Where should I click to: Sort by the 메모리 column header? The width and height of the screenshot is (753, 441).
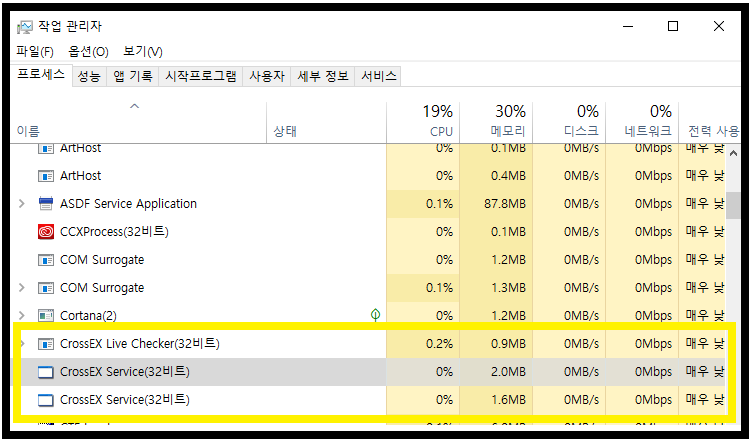coord(496,122)
